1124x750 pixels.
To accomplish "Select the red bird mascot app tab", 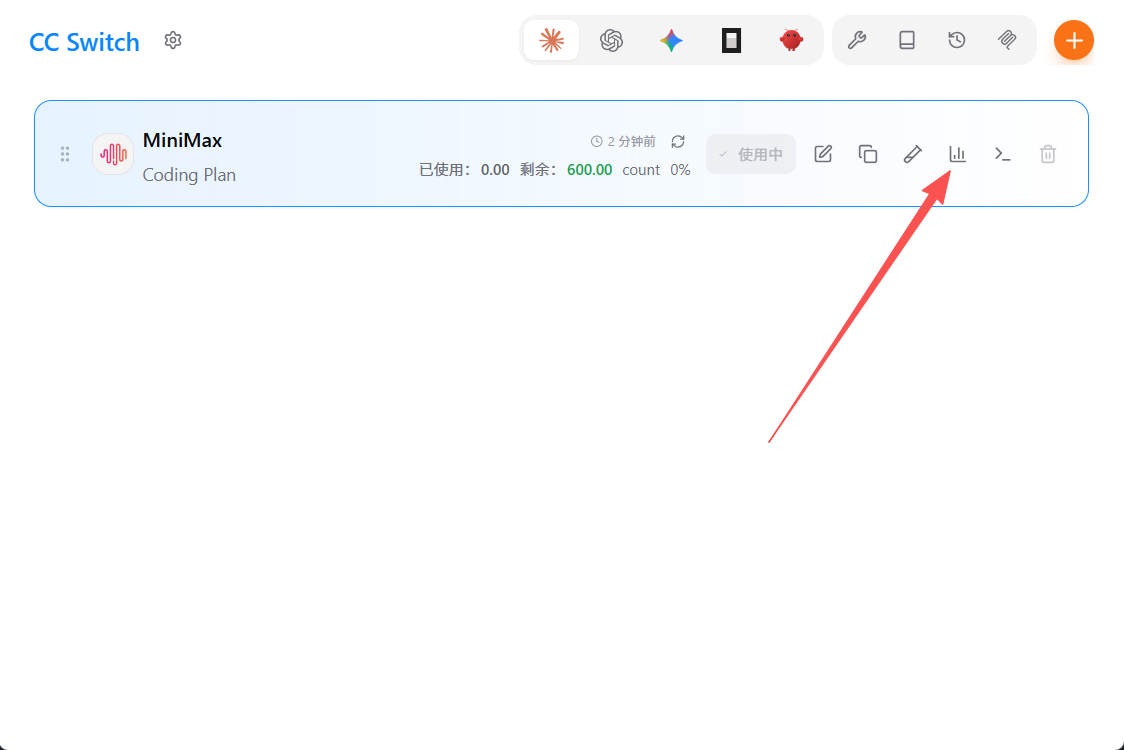I will (x=791, y=40).
